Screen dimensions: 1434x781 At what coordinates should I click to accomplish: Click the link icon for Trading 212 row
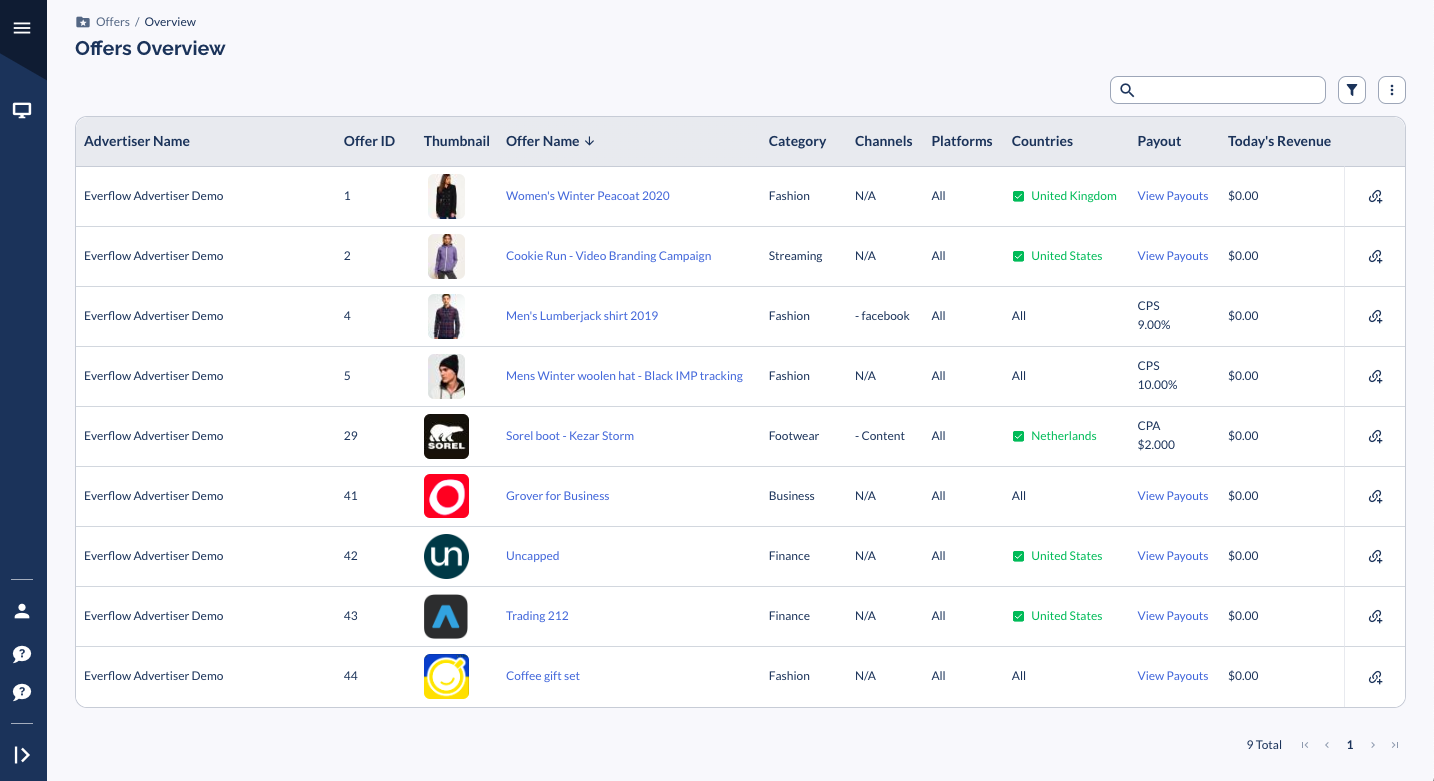pos(1375,616)
